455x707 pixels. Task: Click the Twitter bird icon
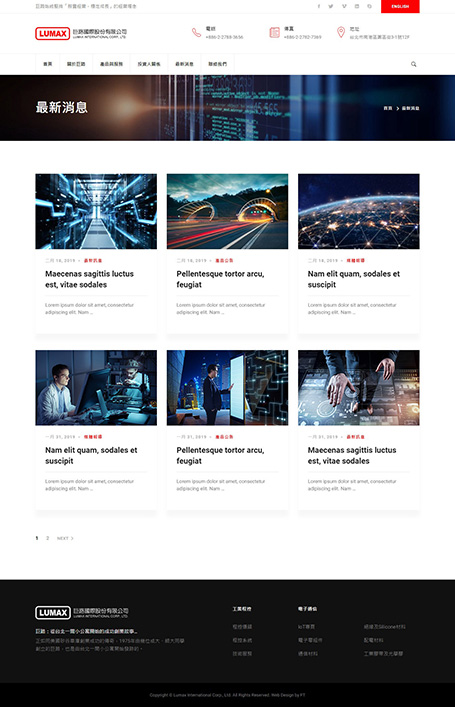click(x=331, y=6)
